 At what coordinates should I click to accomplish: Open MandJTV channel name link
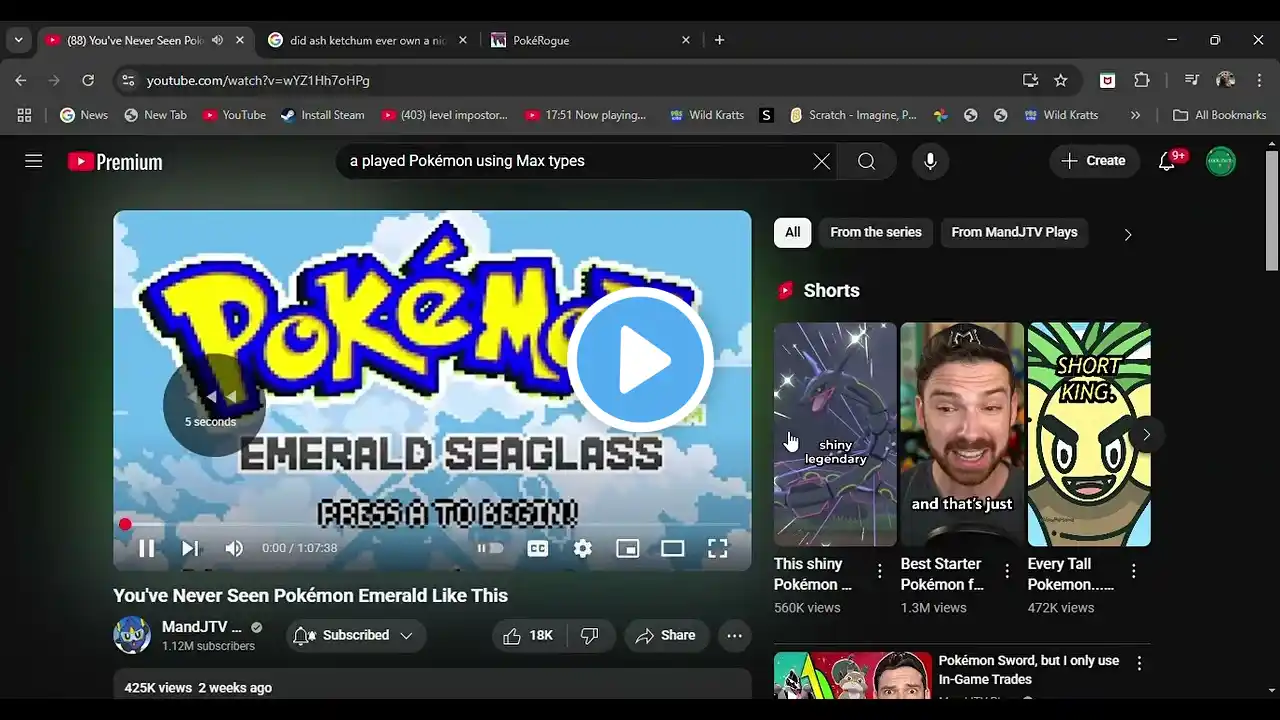[202, 627]
